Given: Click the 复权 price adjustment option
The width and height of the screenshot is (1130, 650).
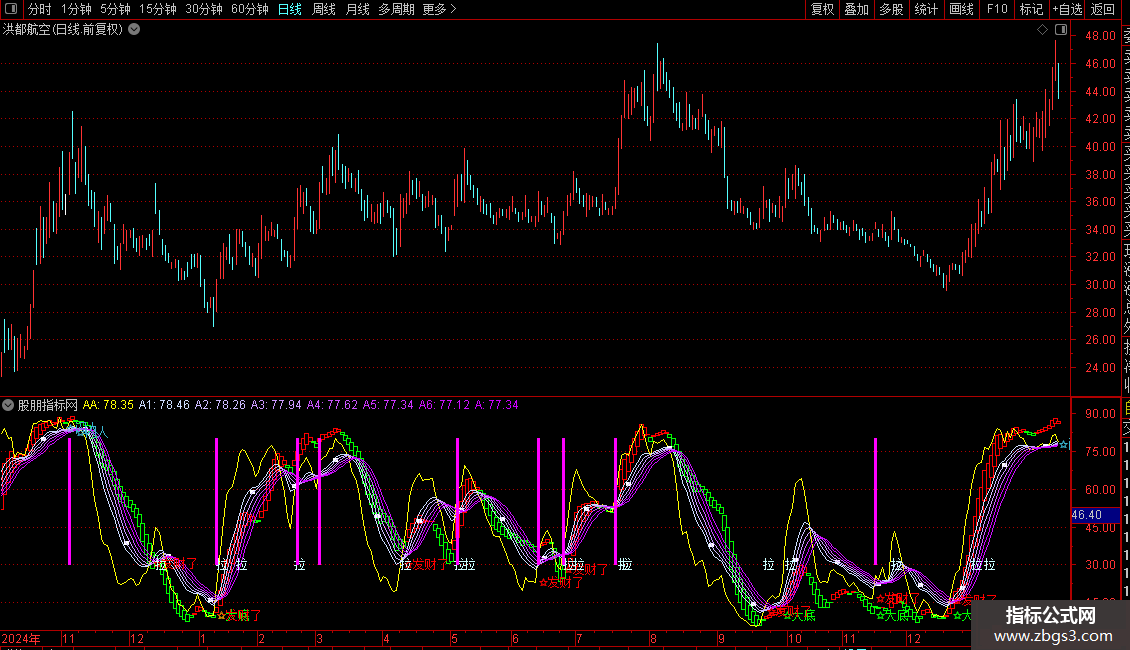Looking at the screenshot, I should point(822,9).
